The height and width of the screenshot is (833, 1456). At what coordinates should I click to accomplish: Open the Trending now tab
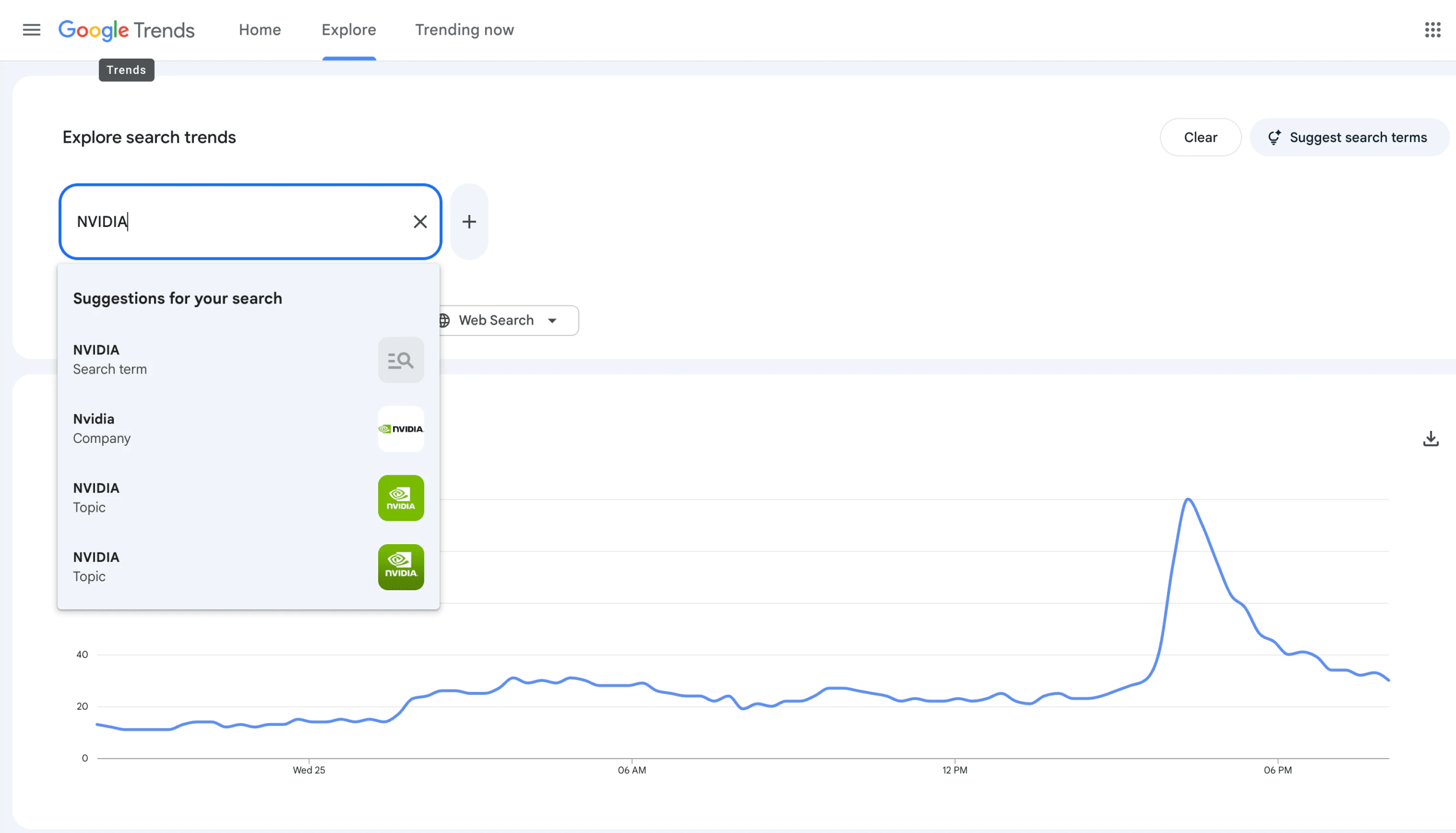click(x=465, y=30)
